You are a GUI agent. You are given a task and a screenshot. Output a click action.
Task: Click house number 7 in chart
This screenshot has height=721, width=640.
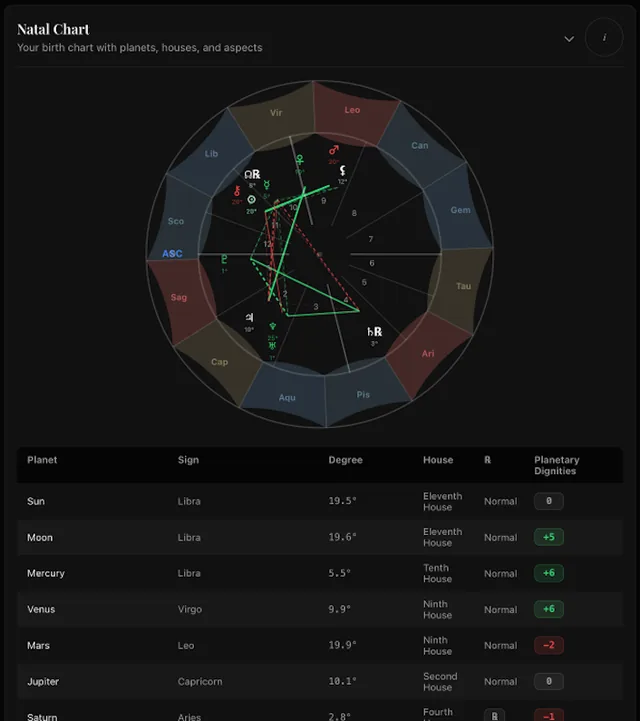[x=371, y=239]
